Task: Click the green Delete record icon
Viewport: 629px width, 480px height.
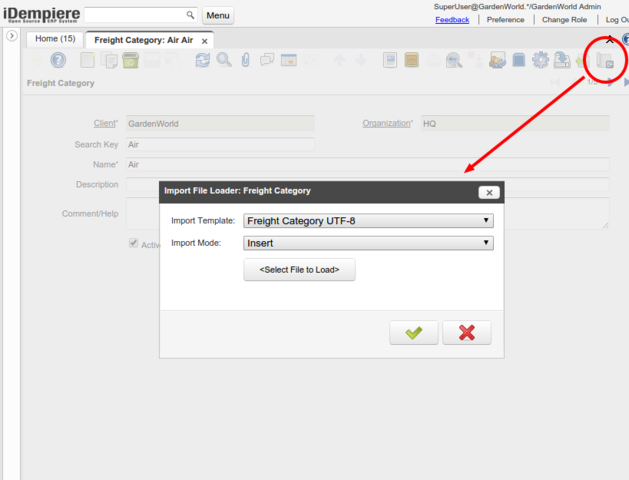Action: (x=131, y=61)
